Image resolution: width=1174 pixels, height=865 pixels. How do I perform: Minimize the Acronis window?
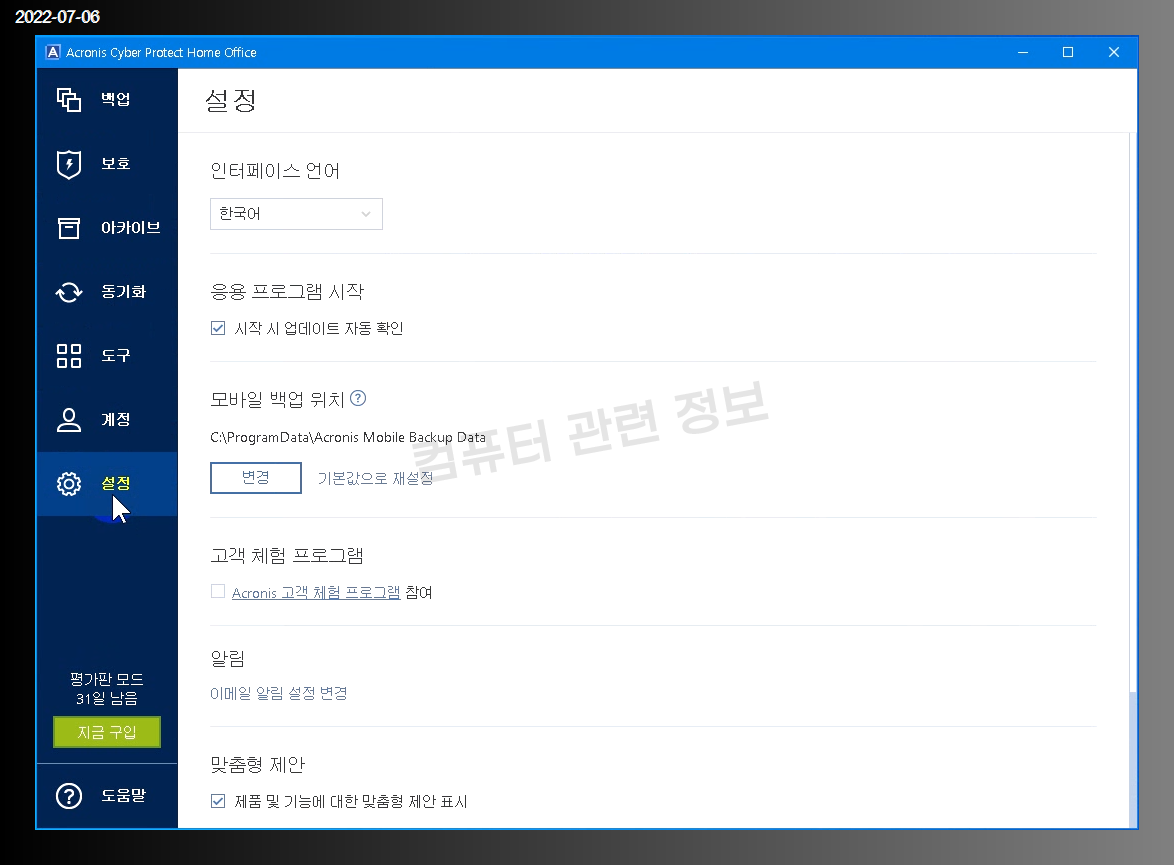pyautogui.click(x=1023, y=52)
